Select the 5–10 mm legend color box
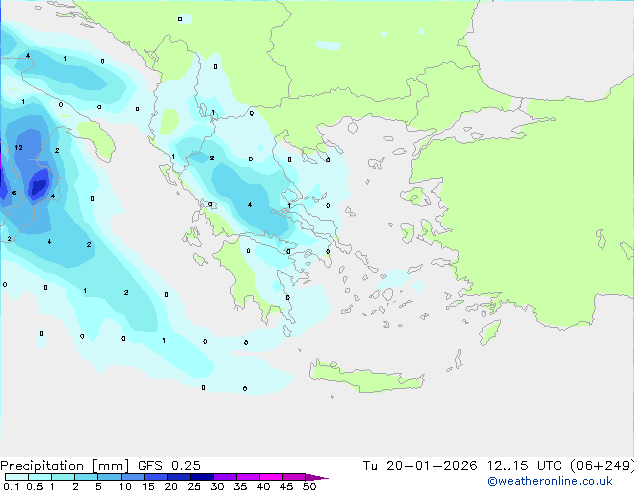The image size is (634, 490). tap(109, 477)
